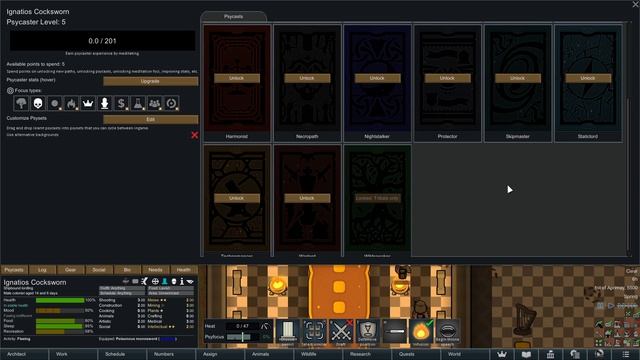Open the menu lines icon in bottom bar
The image size is (640, 360).
626,354
